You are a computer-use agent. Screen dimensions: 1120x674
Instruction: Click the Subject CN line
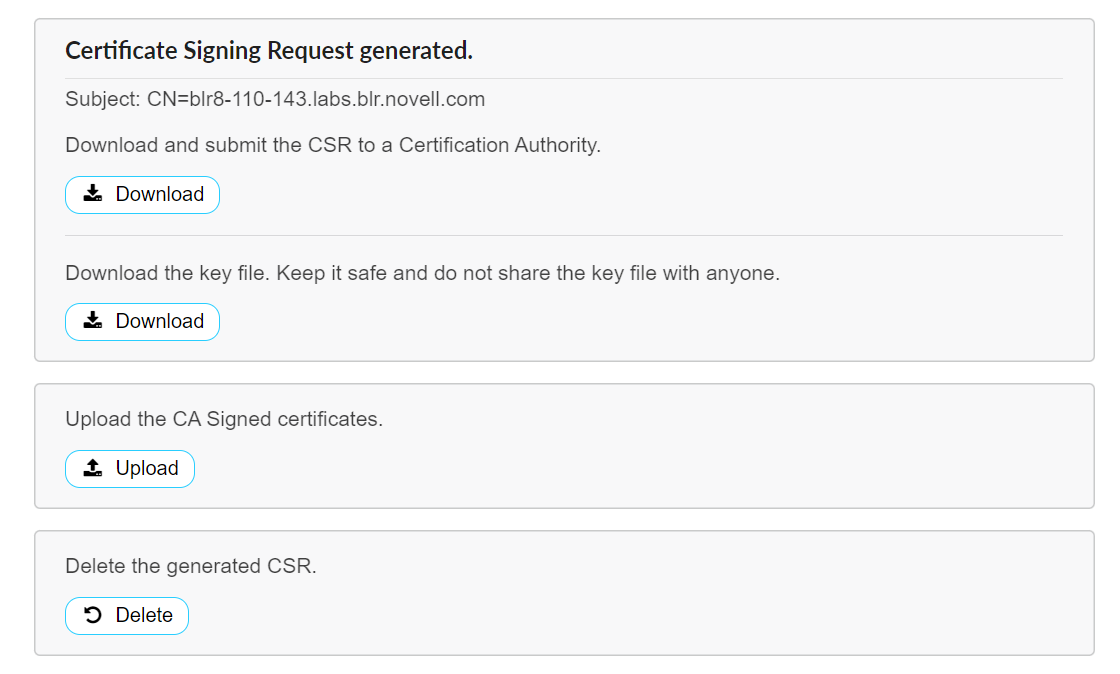coord(275,99)
